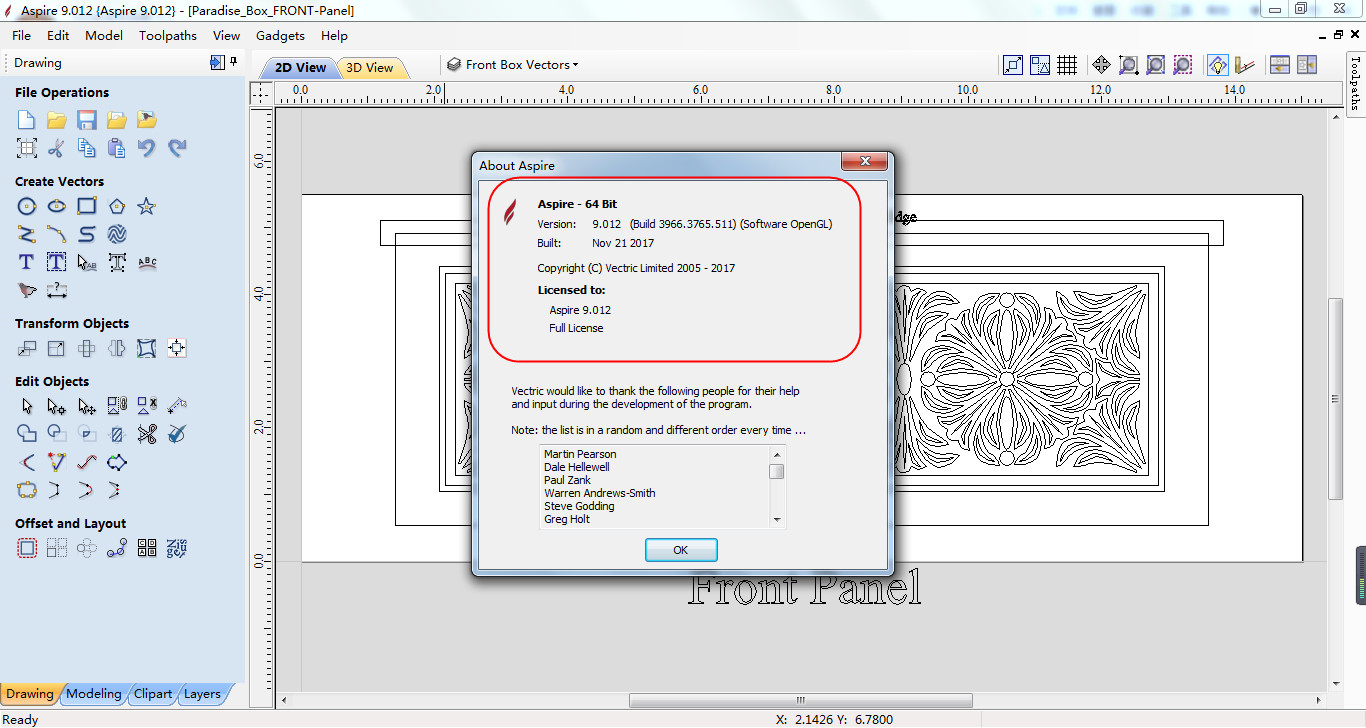The image size is (1366, 728).
Task: Open the Gadgets menu
Action: pos(280,36)
